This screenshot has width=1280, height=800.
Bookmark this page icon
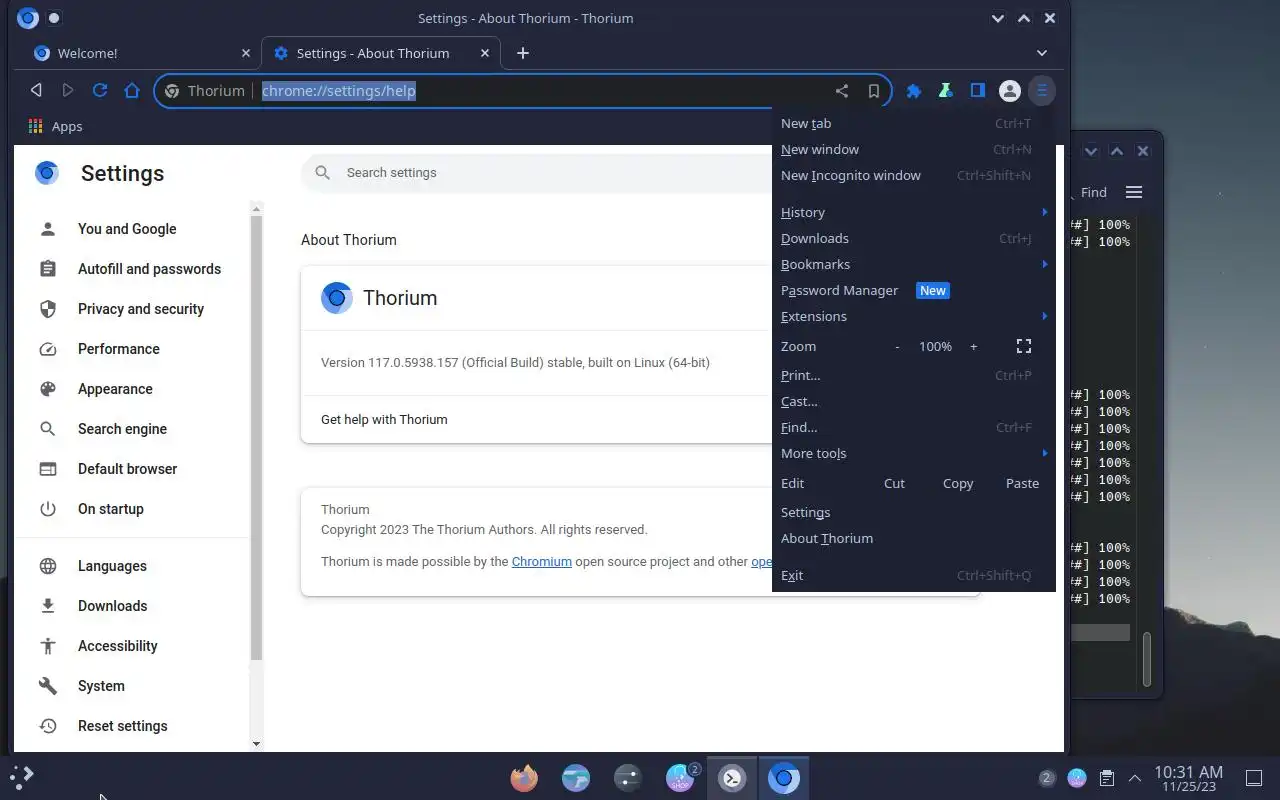[874, 91]
